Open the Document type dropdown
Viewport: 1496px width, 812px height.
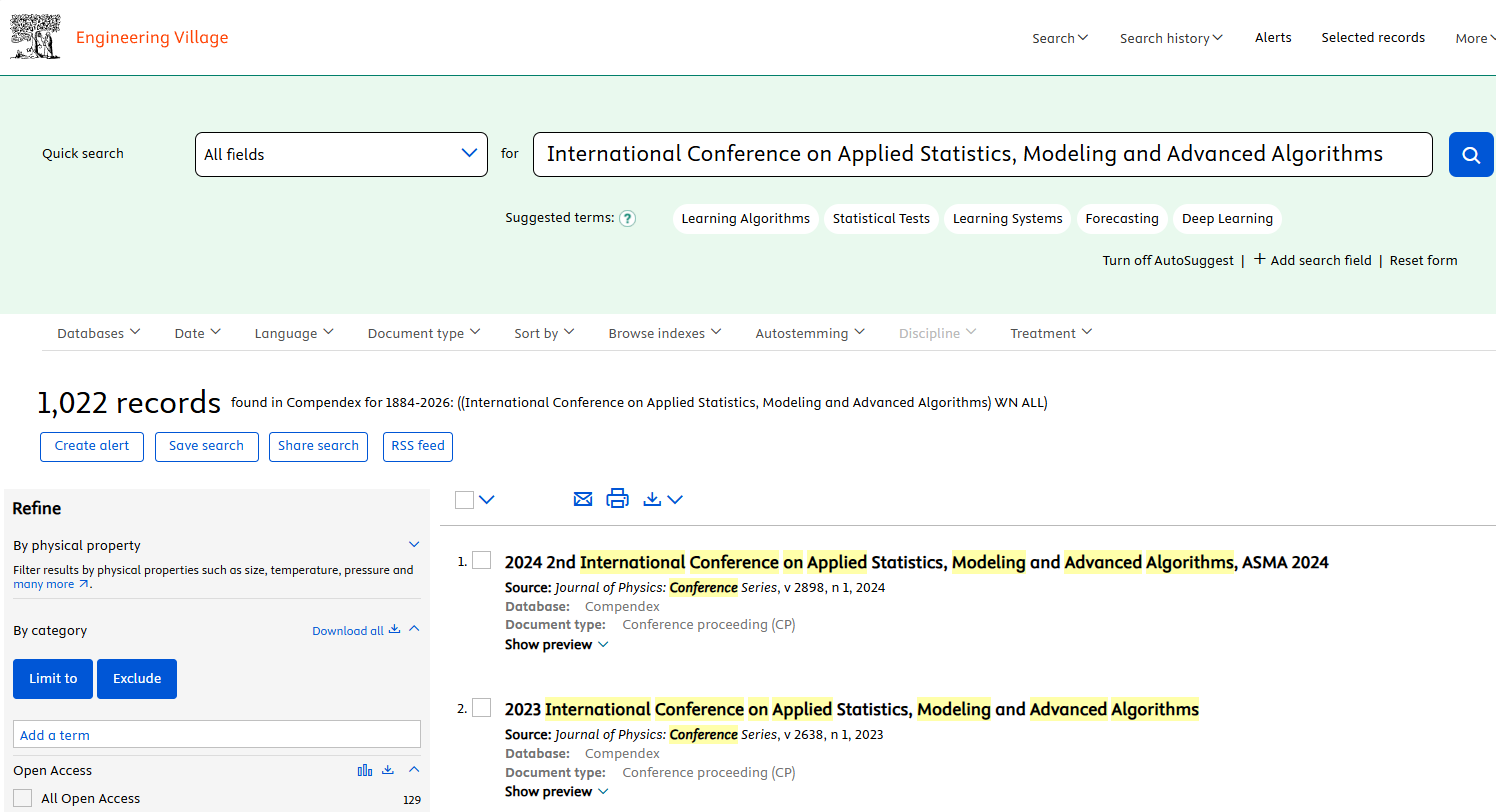(424, 333)
